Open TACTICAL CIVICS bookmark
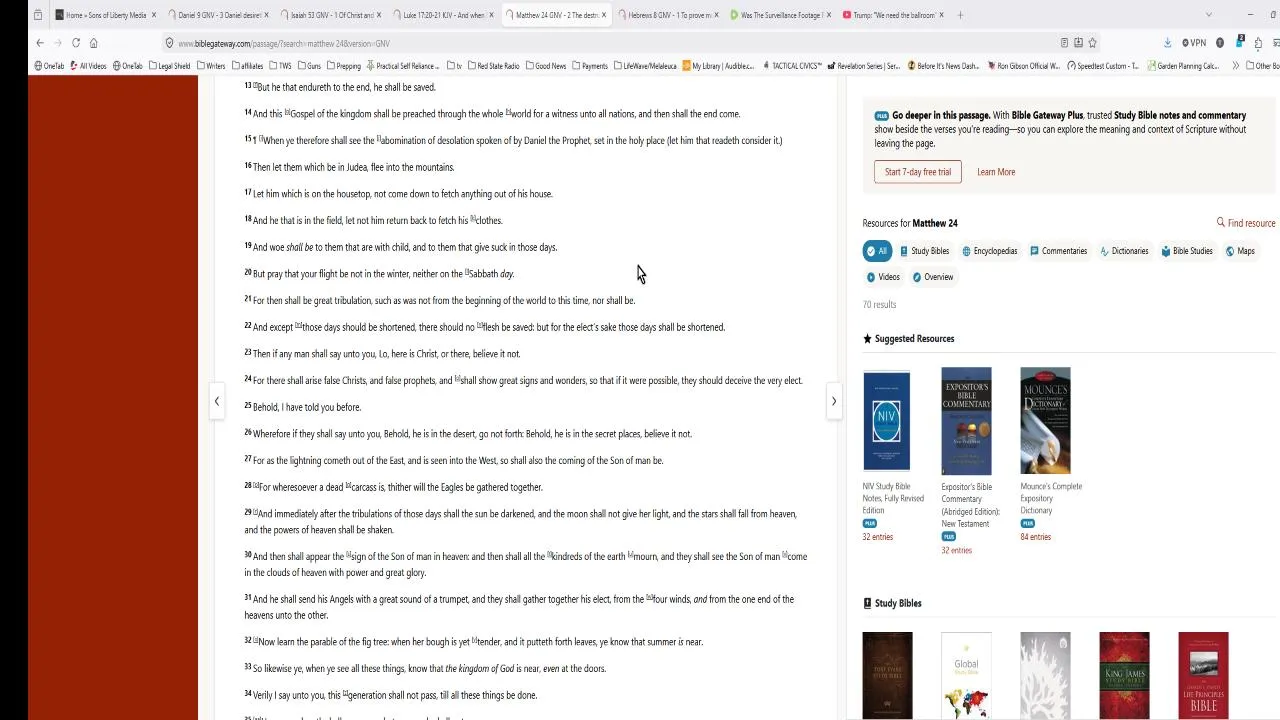The height and width of the screenshot is (720, 1280). point(792,66)
